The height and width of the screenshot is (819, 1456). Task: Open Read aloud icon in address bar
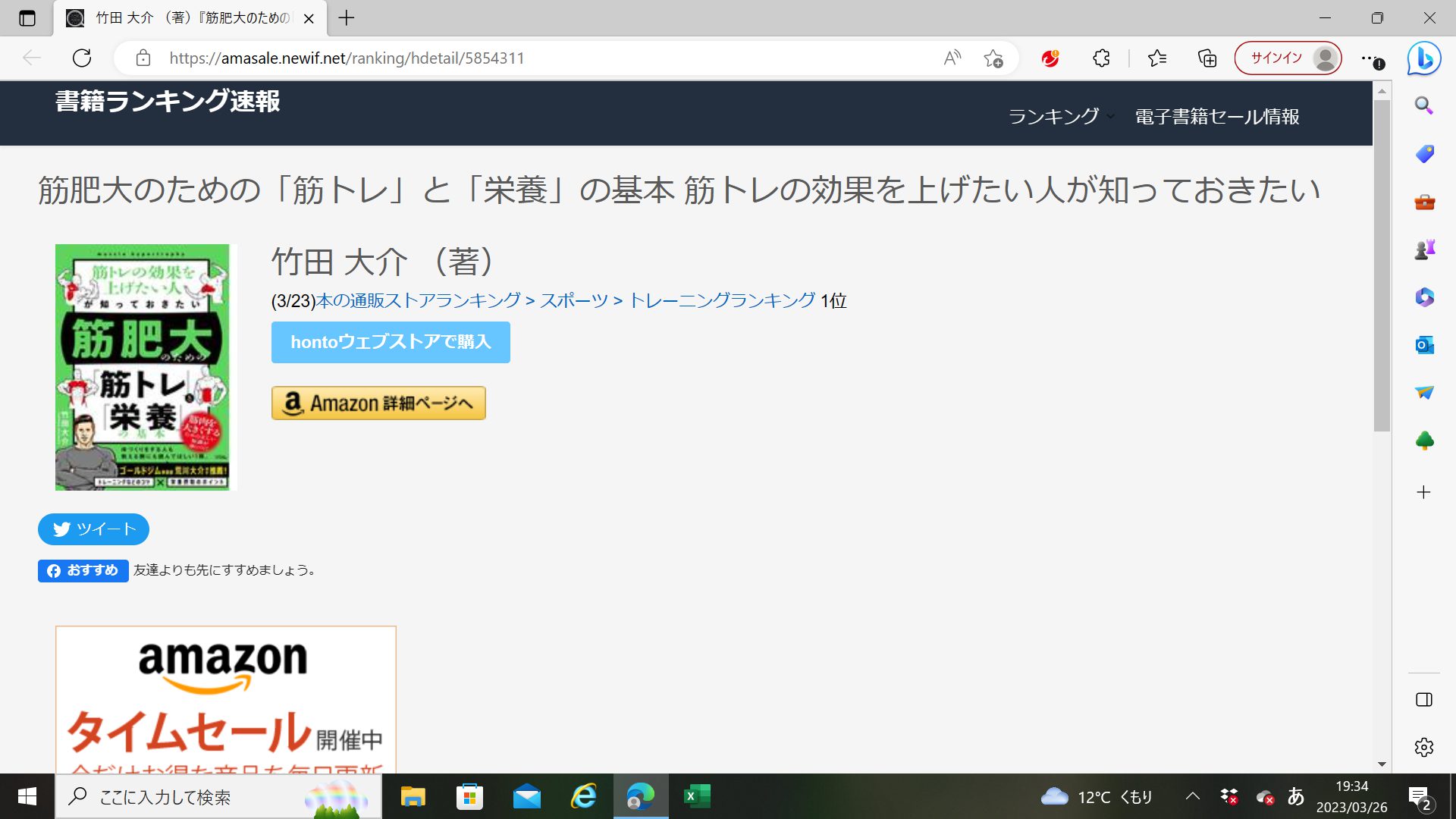[952, 58]
